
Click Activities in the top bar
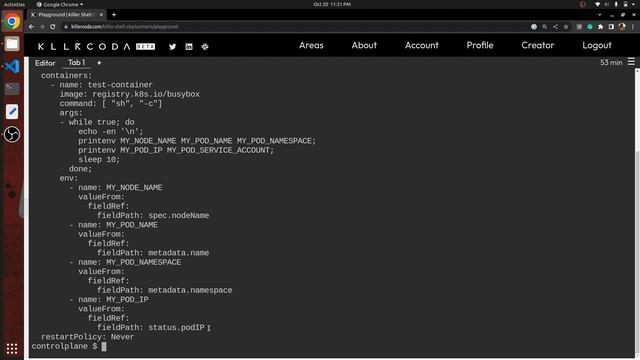tap(14, 4)
